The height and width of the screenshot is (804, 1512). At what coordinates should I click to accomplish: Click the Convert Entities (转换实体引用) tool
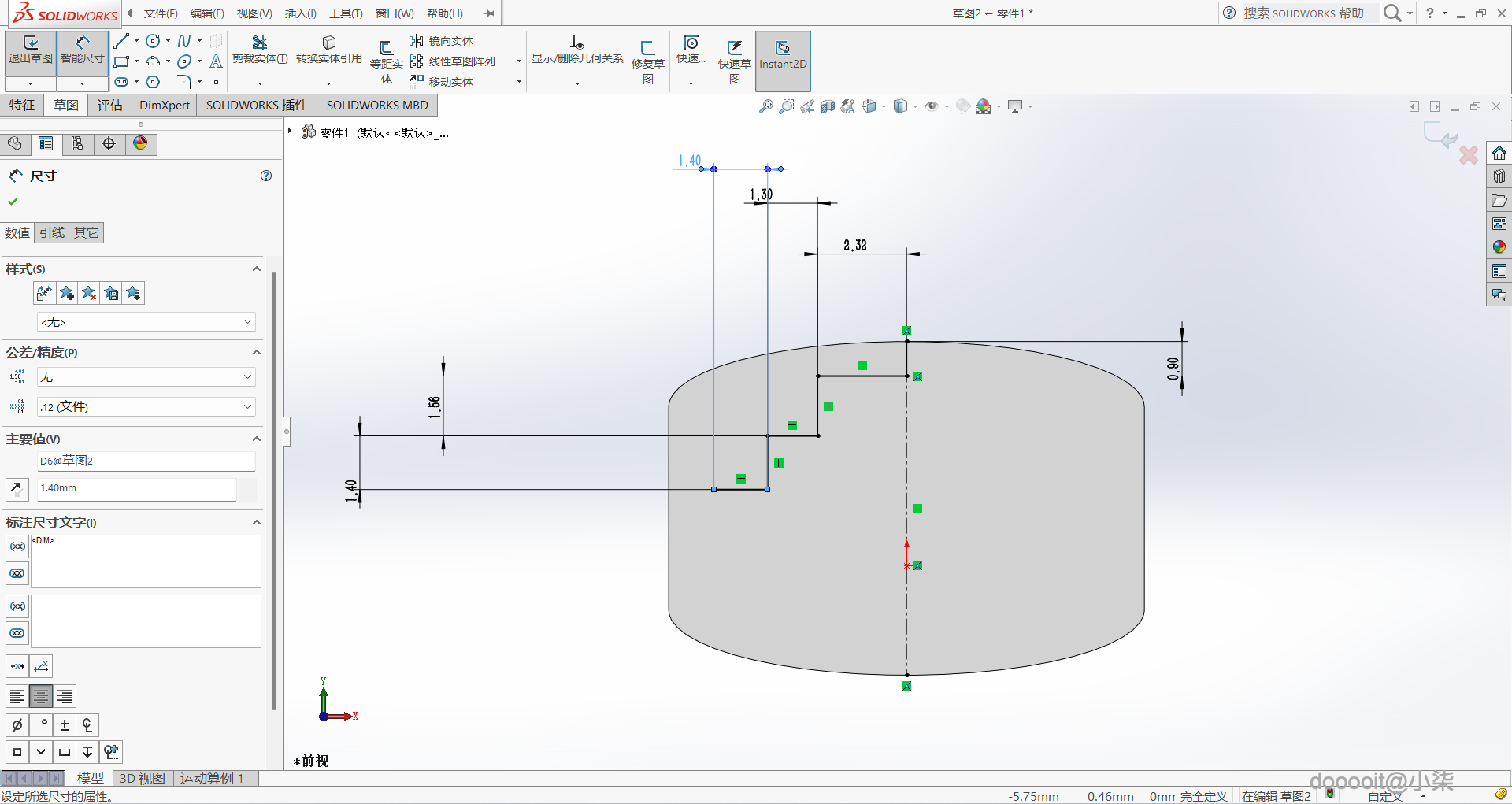[328, 50]
